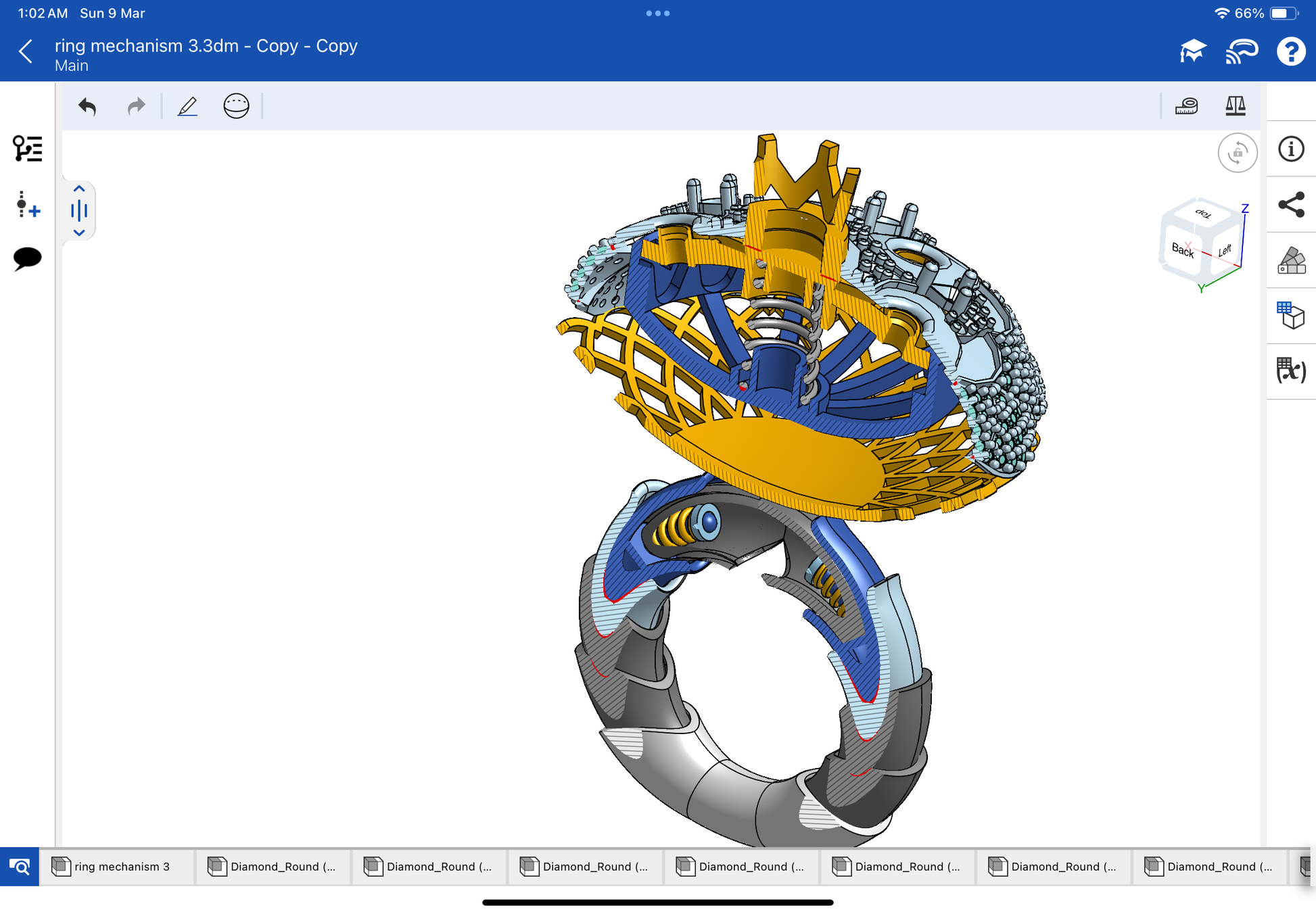Toggle appearance editor panel
The height and width of the screenshot is (914, 1316).
click(x=1291, y=260)
